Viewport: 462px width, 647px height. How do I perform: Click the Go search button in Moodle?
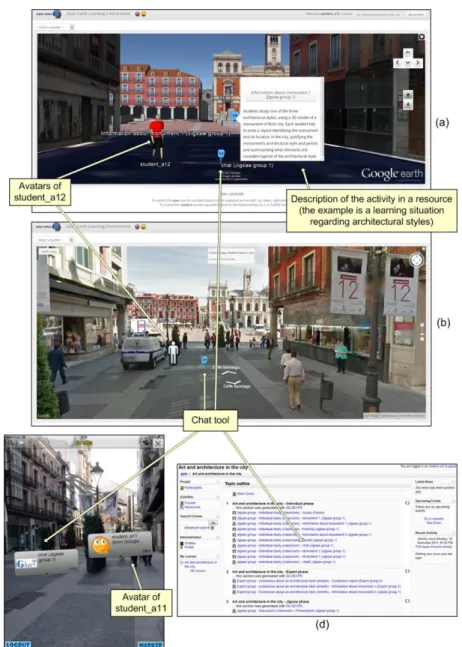click(x=214, y=522)
